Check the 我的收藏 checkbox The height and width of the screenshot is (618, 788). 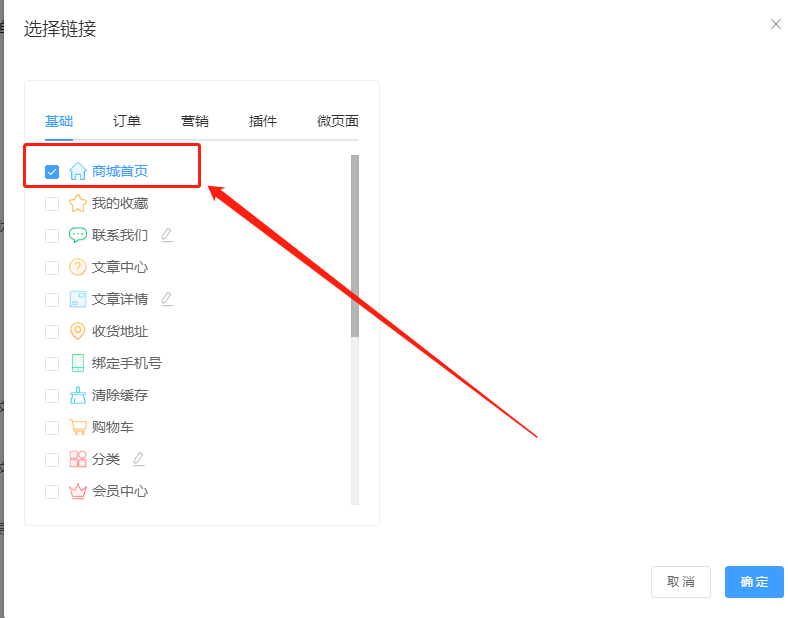(52, 204)
